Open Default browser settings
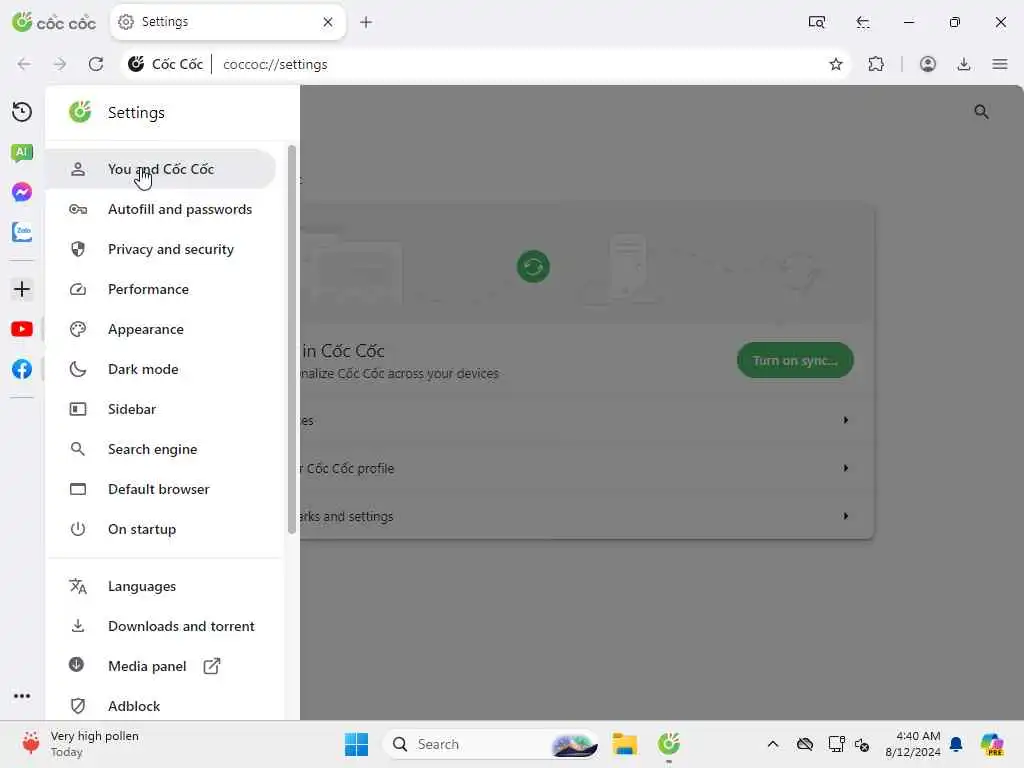Viewport: 1024px width, 768px height. (161, 489)
